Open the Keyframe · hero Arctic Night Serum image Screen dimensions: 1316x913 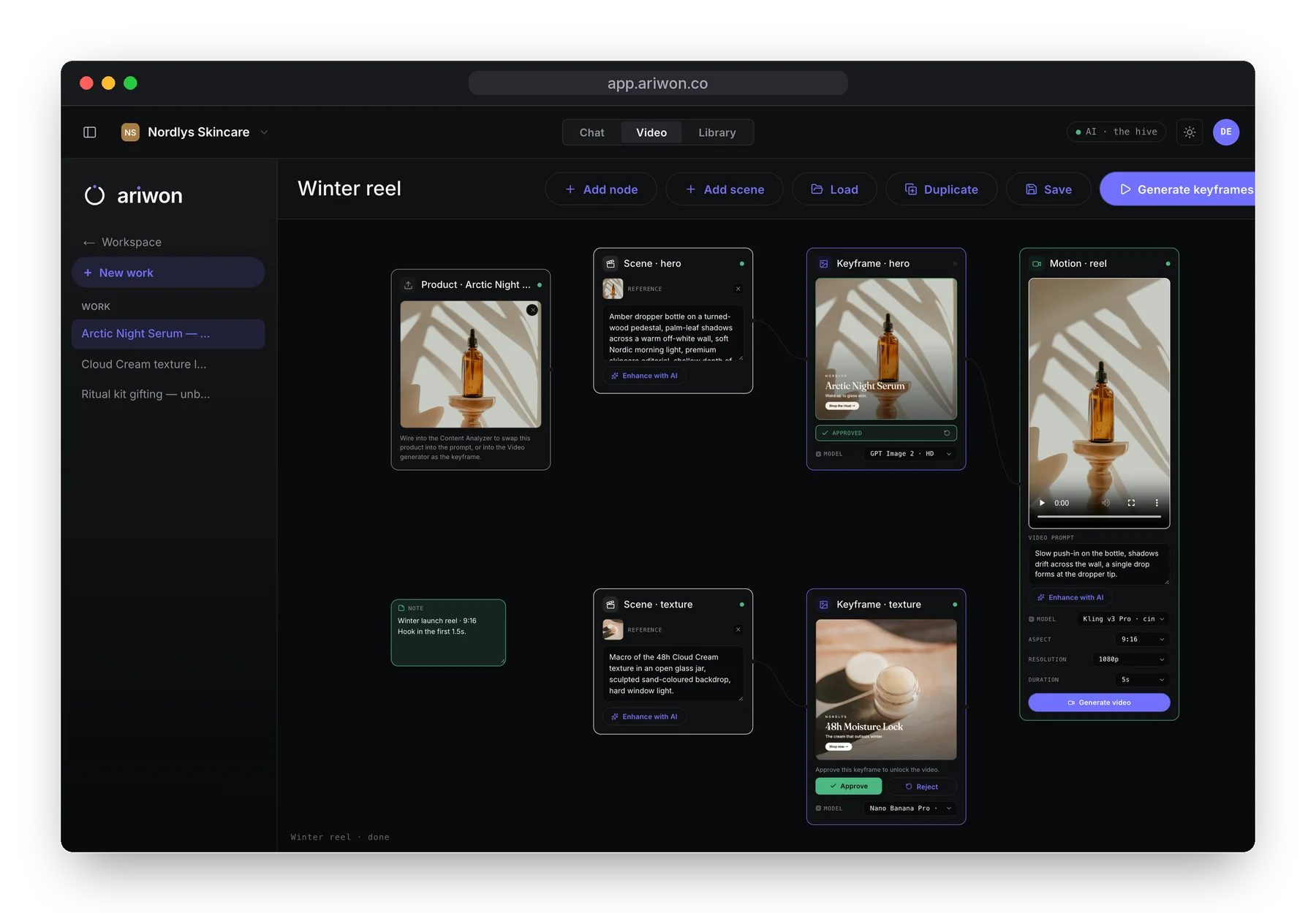coord(886,349)
